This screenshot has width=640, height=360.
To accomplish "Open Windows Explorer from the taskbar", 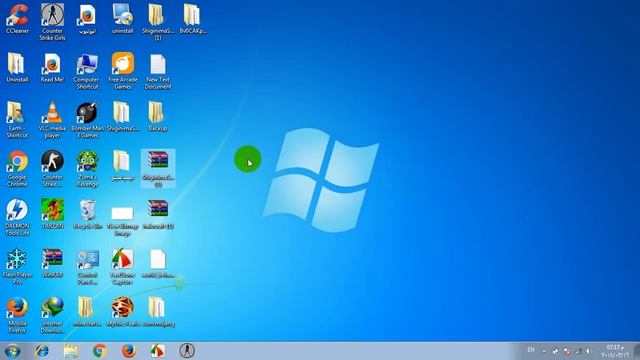I will click(x=71, y=351).
